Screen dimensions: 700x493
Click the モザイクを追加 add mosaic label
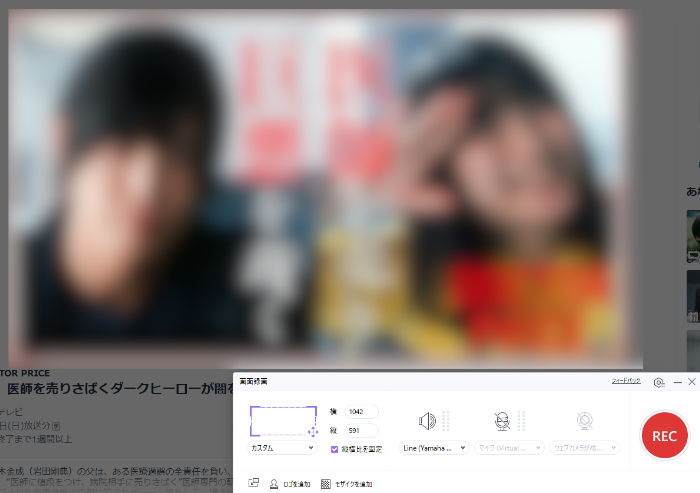(354, 484)
